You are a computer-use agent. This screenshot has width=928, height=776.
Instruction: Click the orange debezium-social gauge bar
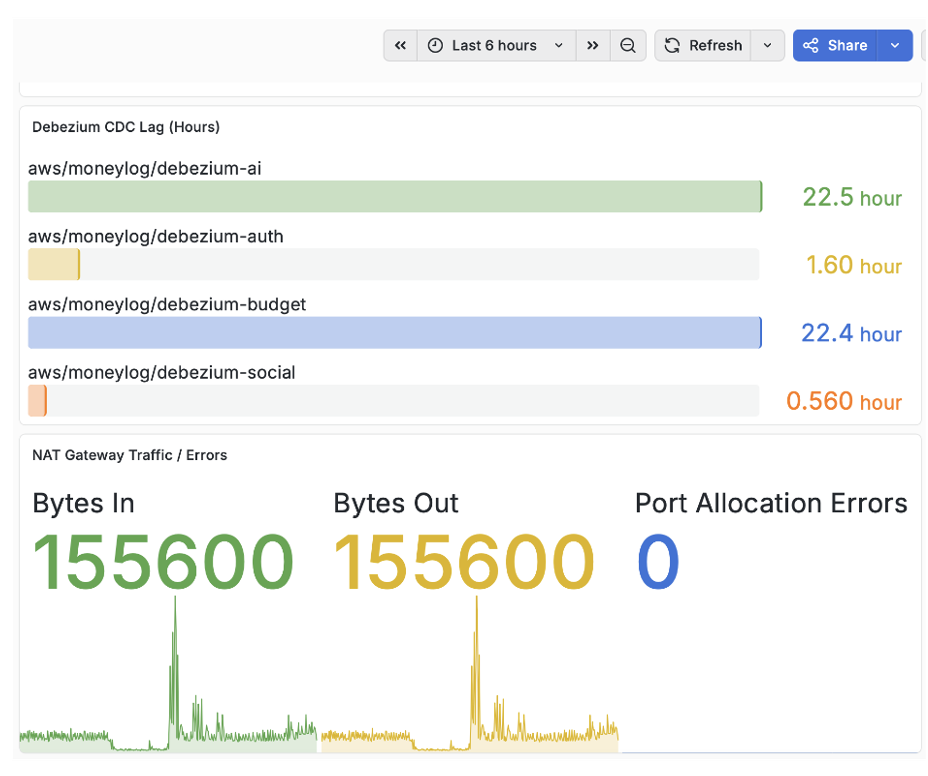click(x=37, y=401)
